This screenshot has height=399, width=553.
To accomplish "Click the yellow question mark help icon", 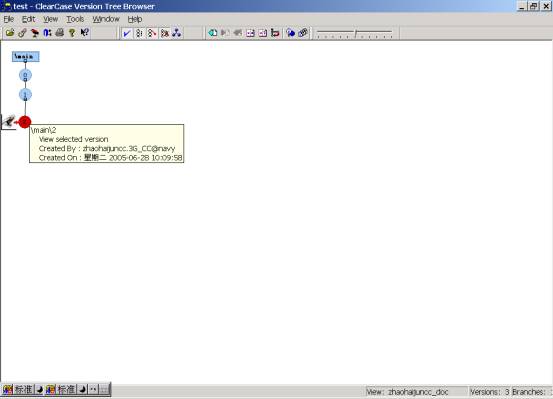I will (x=72, y=33).
